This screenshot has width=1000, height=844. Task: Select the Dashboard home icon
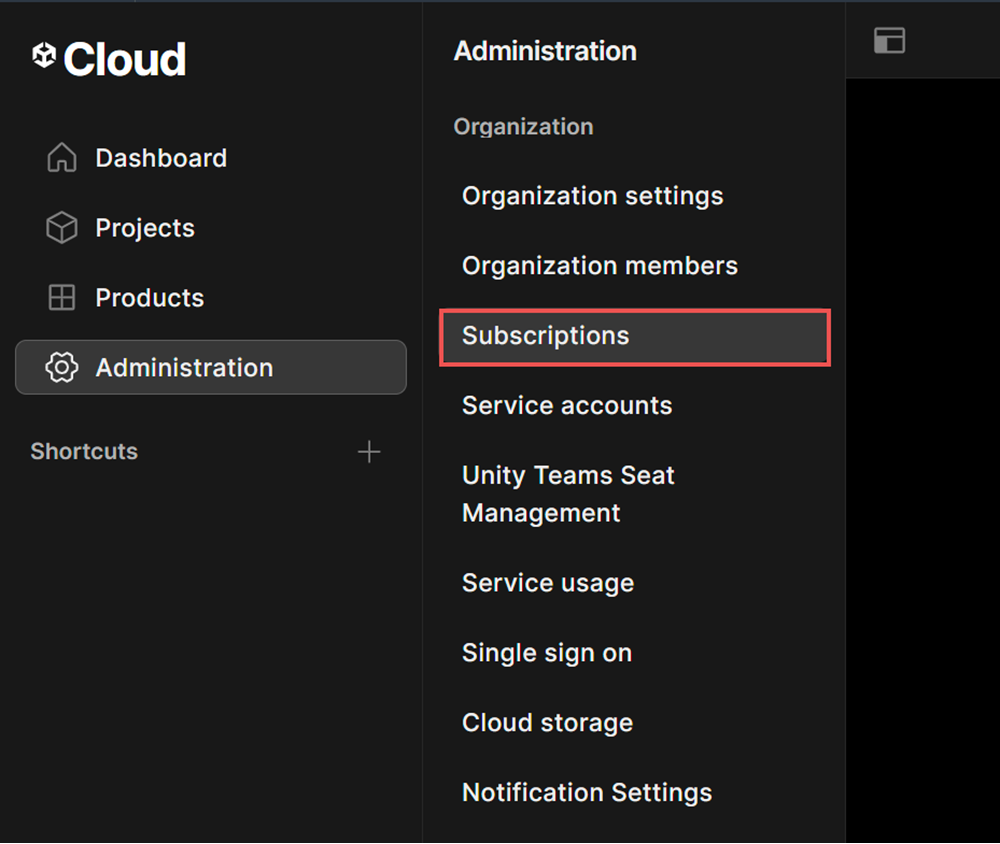coord(61,157)
